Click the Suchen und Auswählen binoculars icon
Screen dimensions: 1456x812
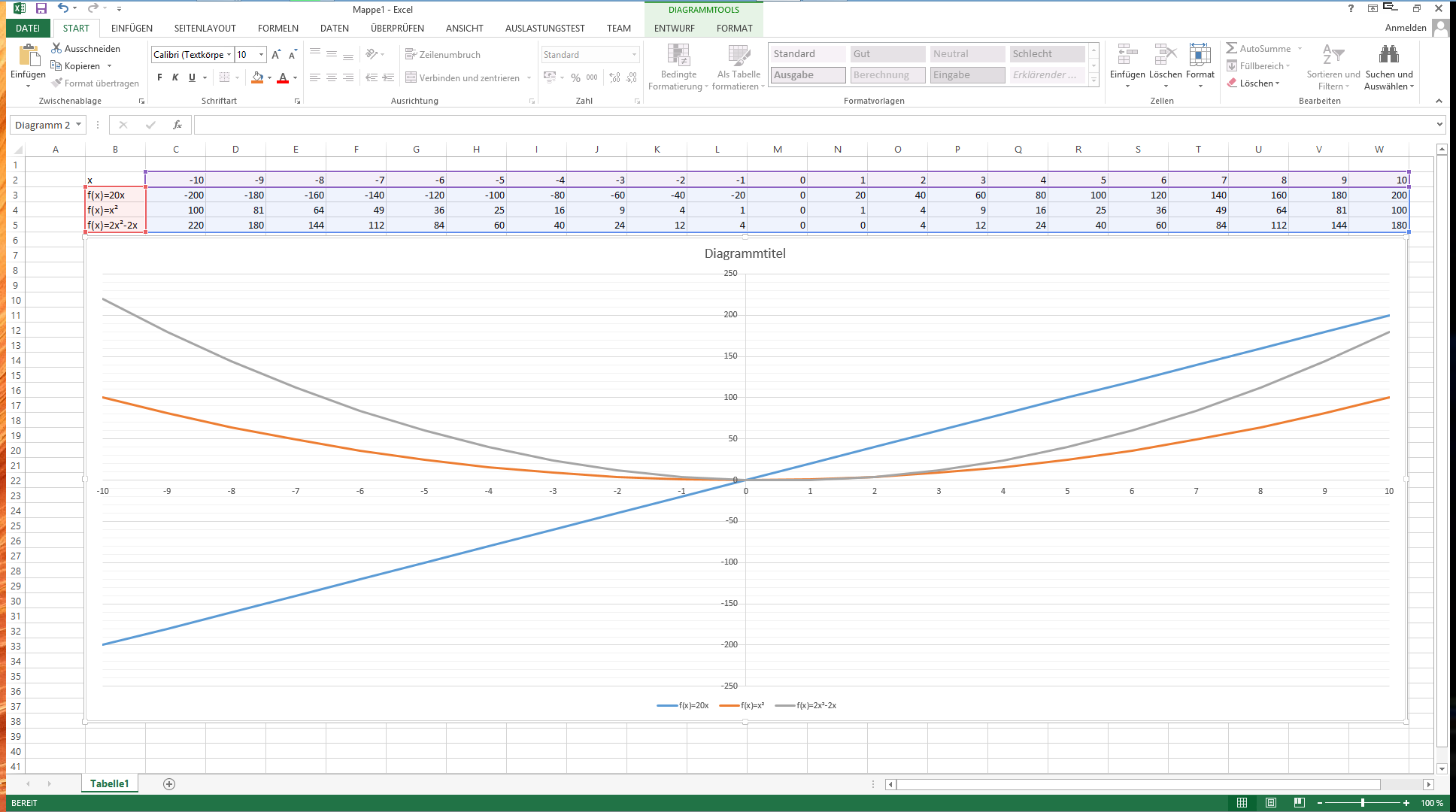[x=1388, y=54]
